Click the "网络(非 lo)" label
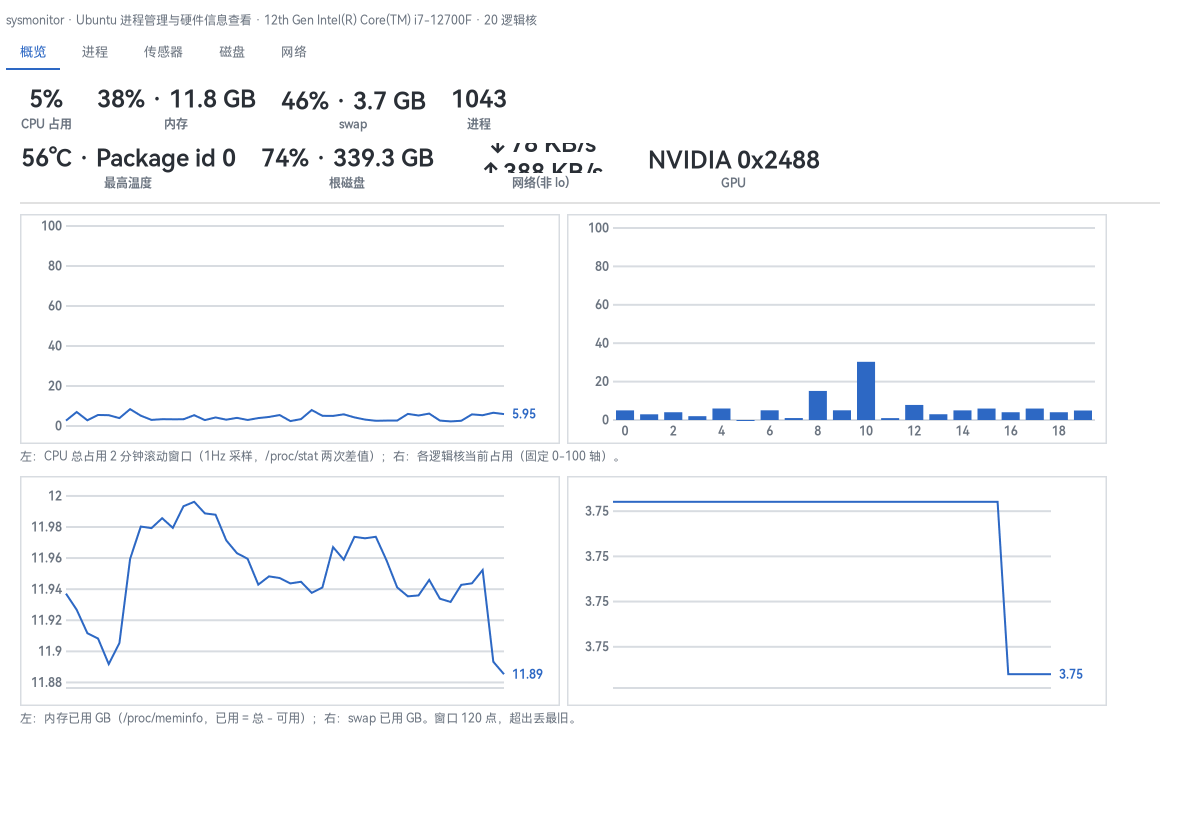 click(540, 183)
